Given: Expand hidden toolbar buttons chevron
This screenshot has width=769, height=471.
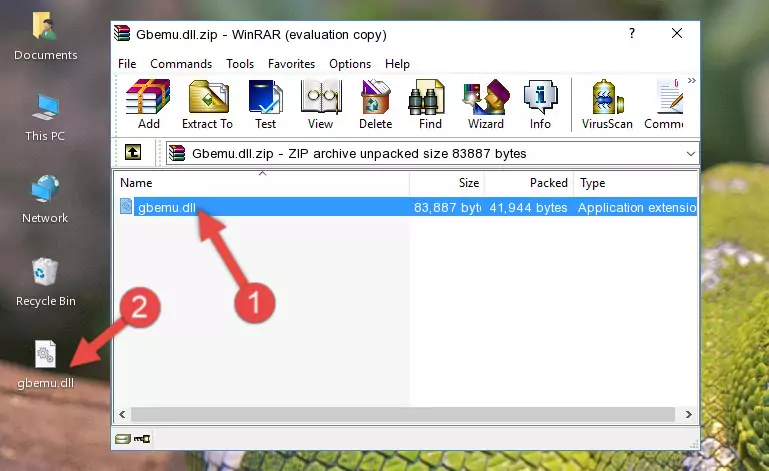Looking at the screenshot, I should (692, 80).
